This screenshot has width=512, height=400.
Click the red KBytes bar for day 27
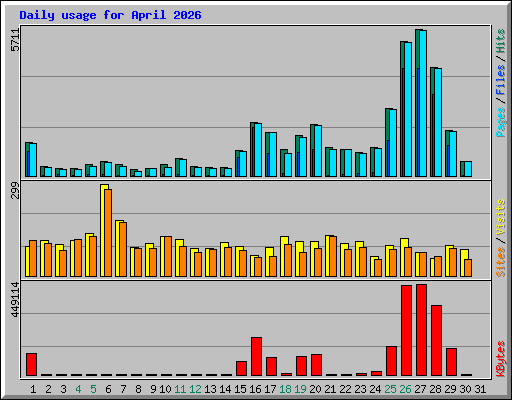coord(421,330)
